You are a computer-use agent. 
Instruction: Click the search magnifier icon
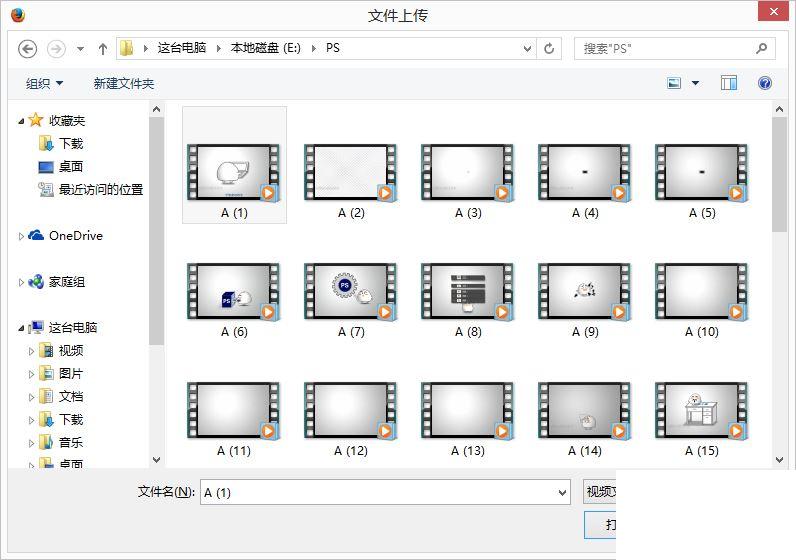coord(762,48)
